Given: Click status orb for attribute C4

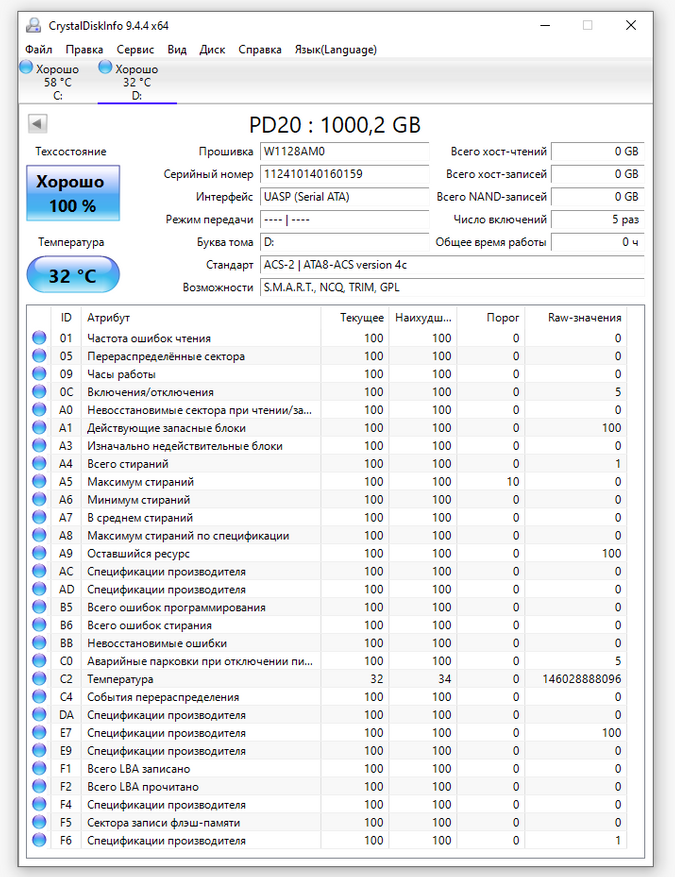Looking at the screenshot, I should coord(39,696).
